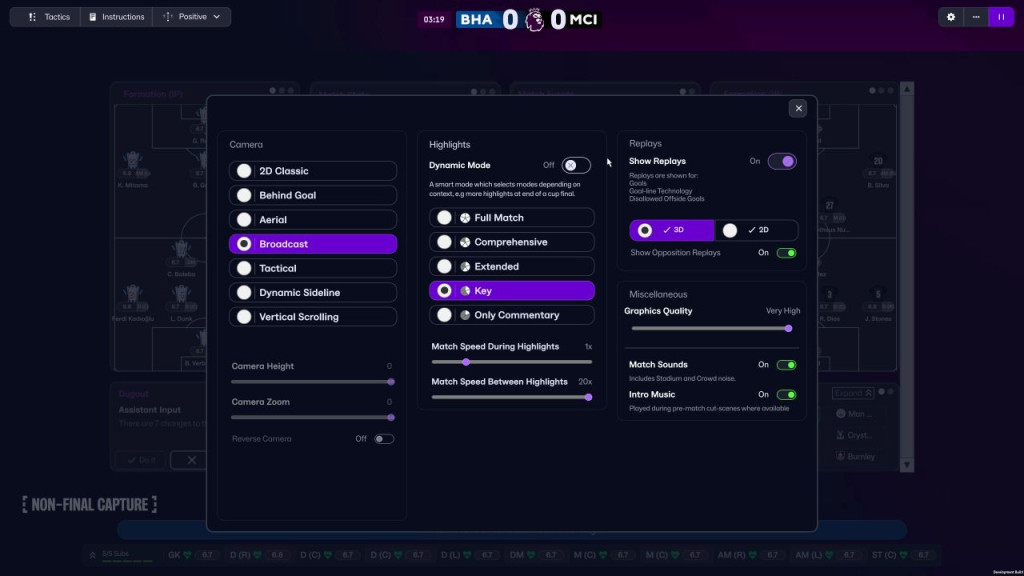Enable the Dynamic Mode toggle

pyautogui.click(x=574, y=165)
